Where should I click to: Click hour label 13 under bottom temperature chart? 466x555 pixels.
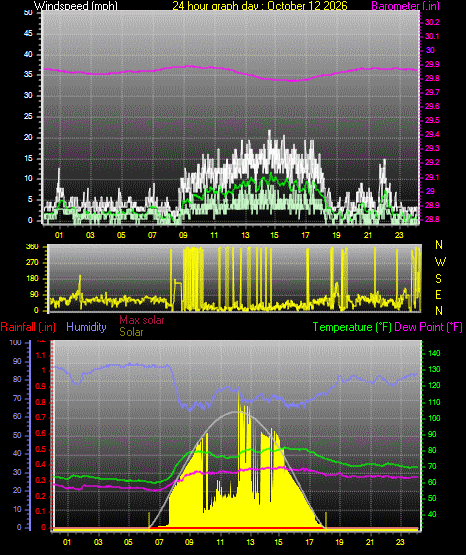pos(250,542)
